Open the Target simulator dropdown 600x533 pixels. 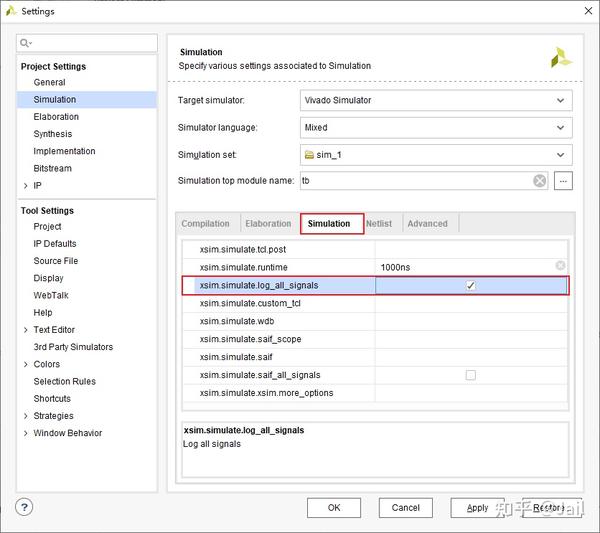436,100
